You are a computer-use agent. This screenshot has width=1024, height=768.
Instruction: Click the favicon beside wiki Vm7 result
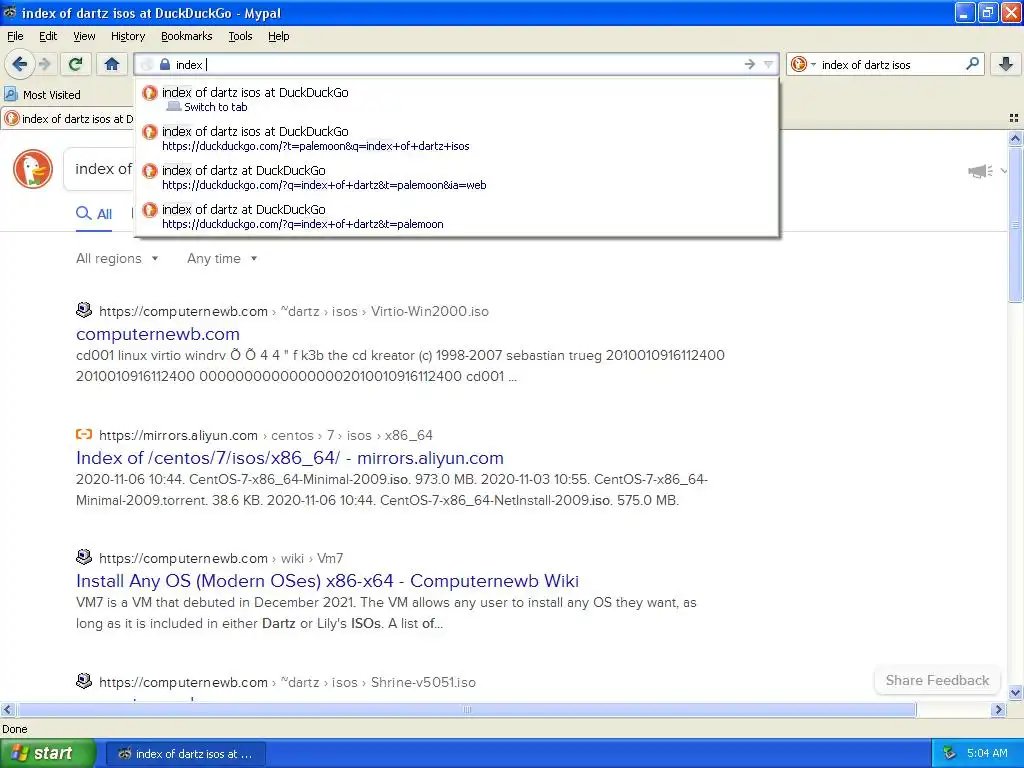click(84, 557)
